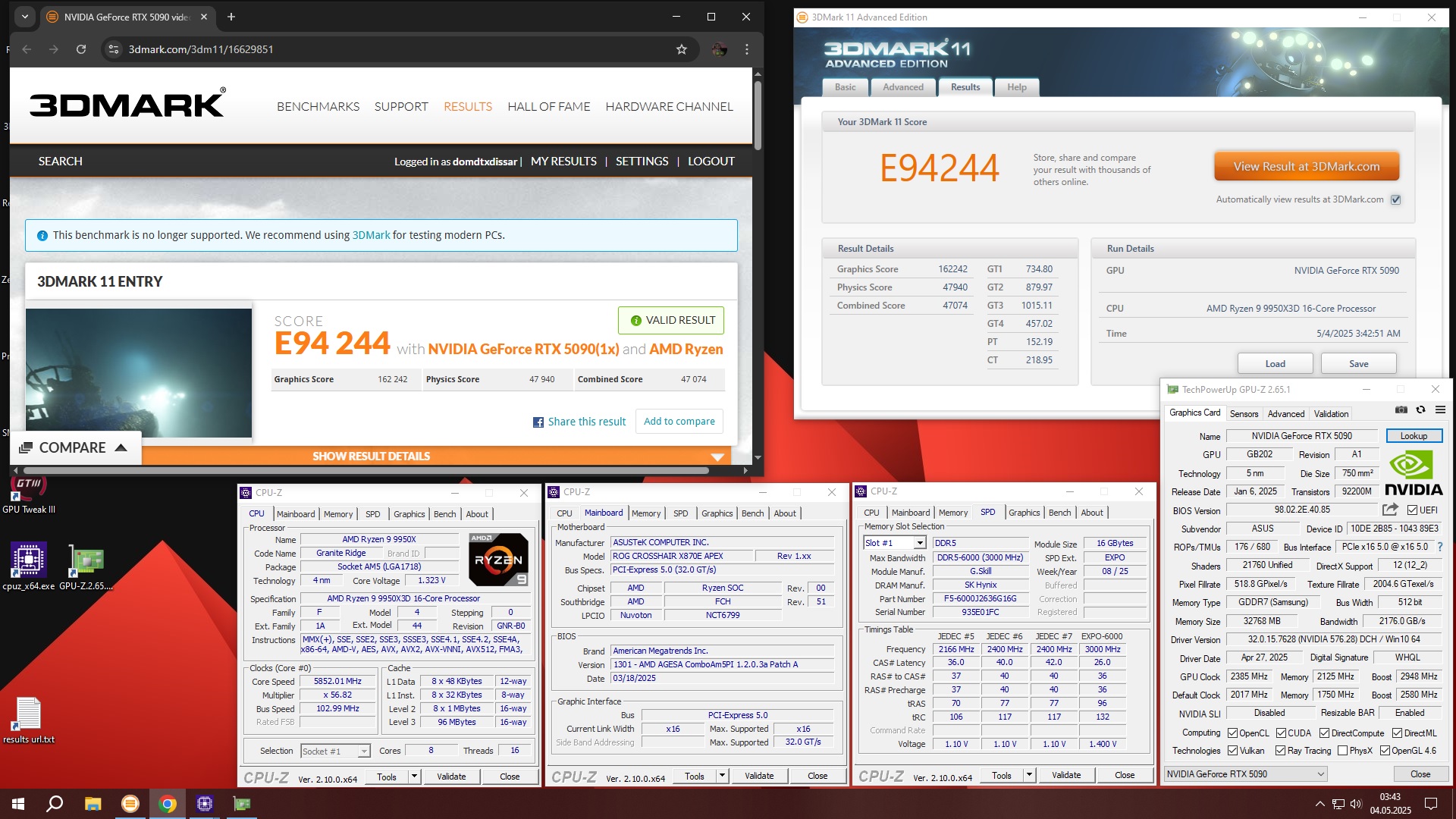Viewport: 1456px width, 819px height.
Task: Expand Tools arrow in the CPU-Z SPD window
Action: 1029,775
